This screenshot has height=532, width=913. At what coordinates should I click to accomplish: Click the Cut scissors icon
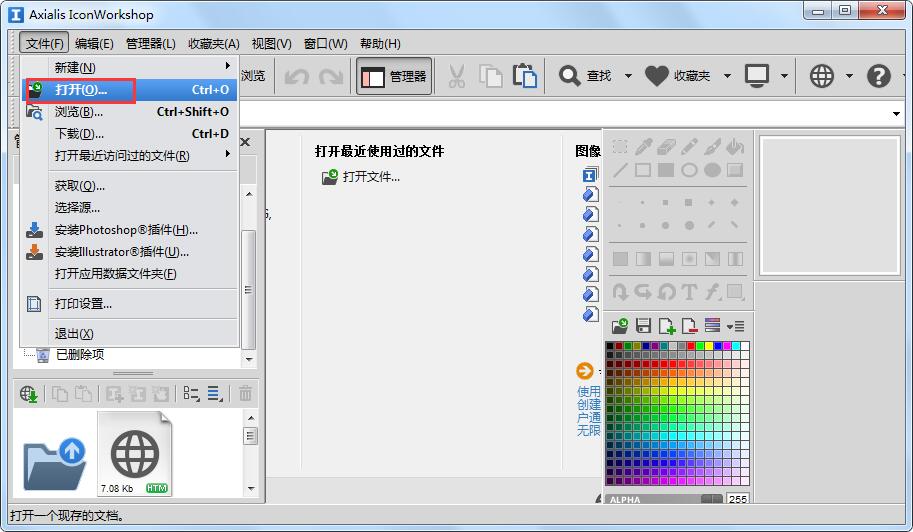(x=456, y=76)
